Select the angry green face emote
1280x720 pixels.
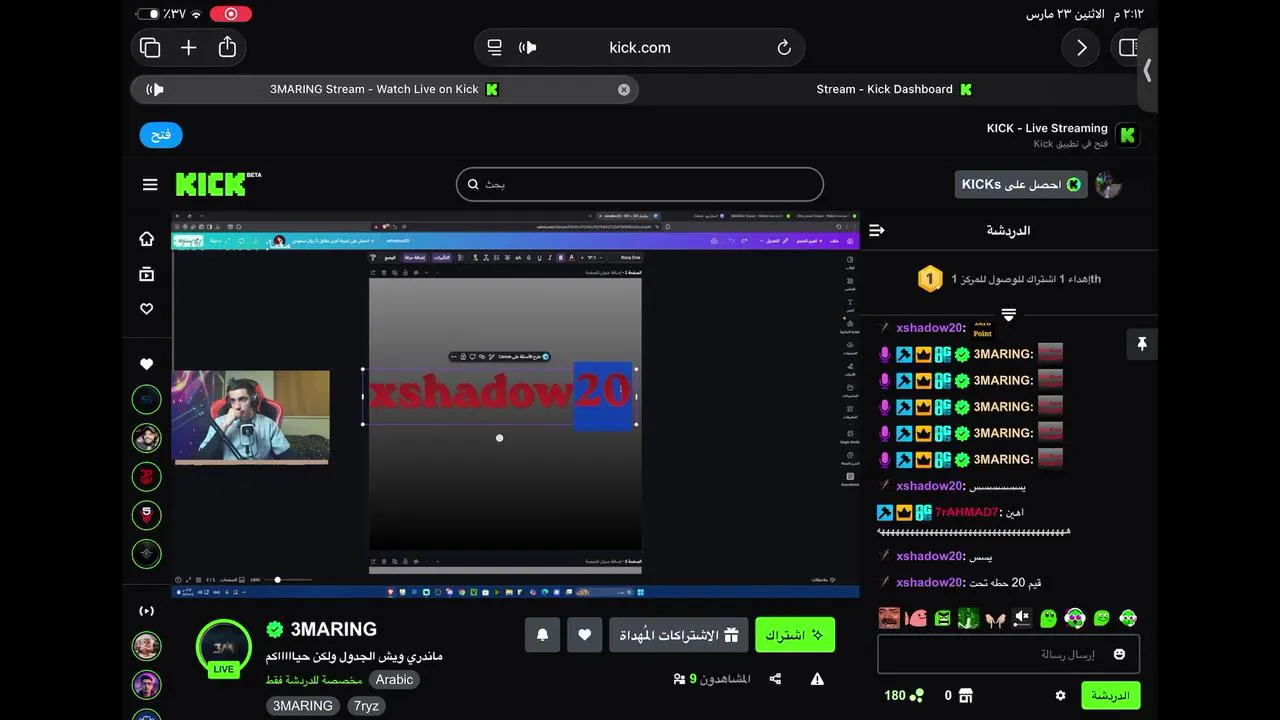click(x=942, y=618)
